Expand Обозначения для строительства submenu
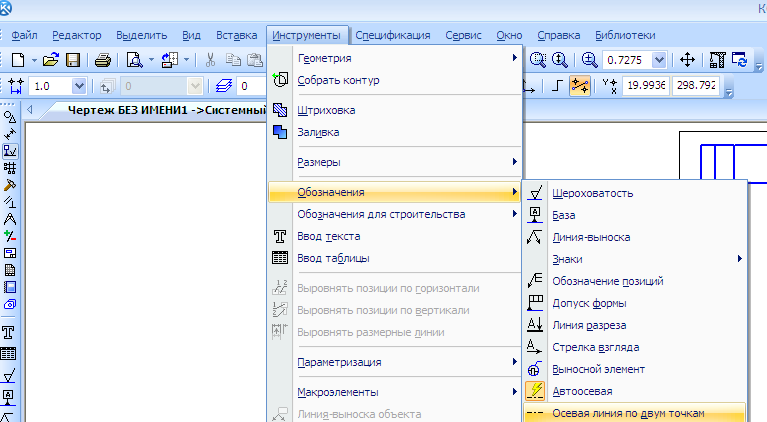Screen dimensions: 767x422 coord(394,214)
